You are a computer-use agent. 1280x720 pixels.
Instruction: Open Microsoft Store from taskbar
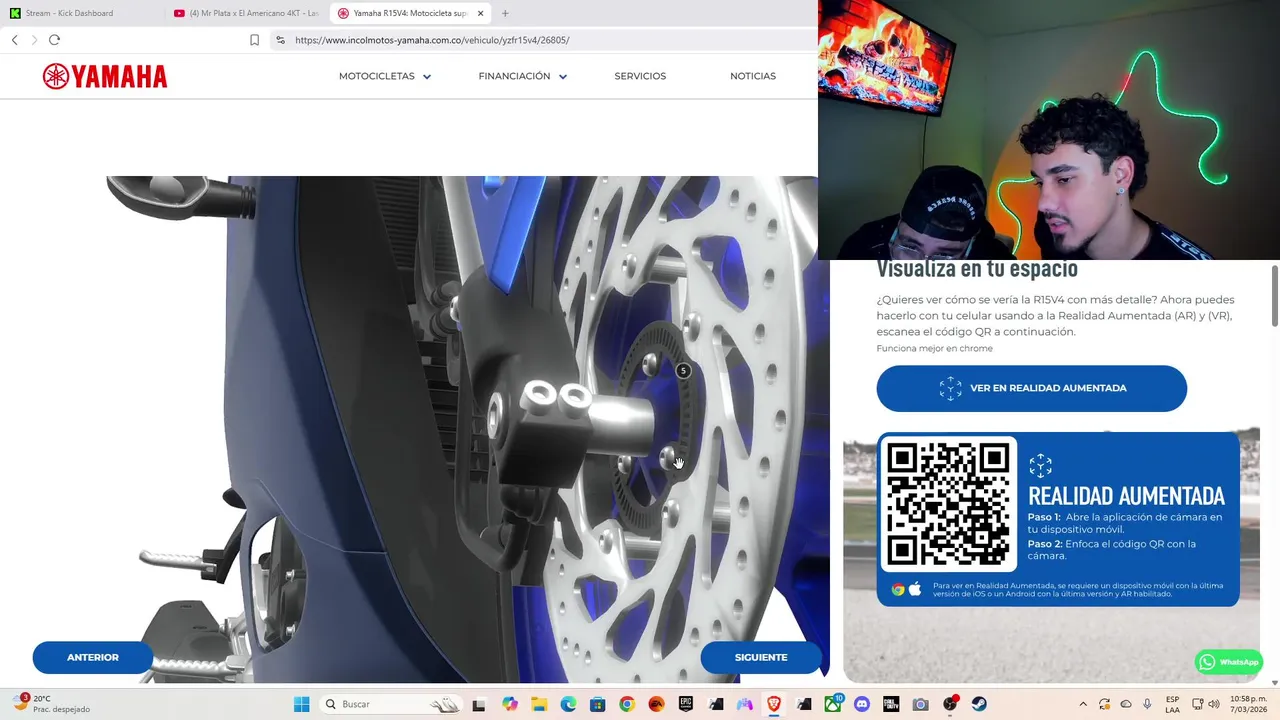click(x=597, y=704)
